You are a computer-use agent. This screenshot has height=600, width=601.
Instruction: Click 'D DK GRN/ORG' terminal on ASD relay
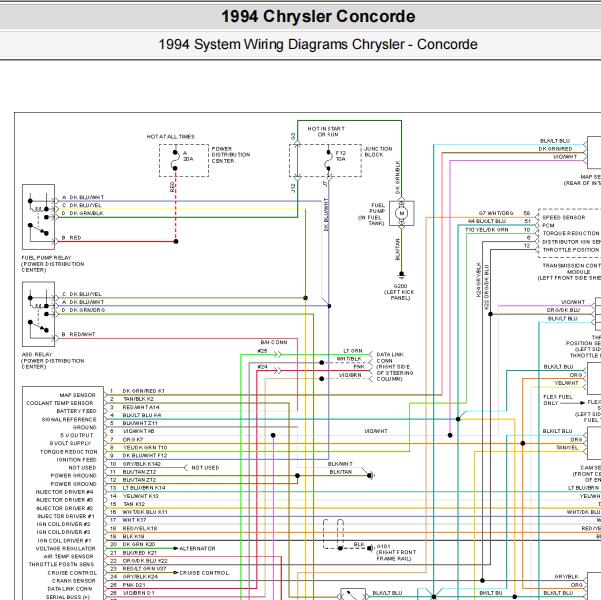(83, 310)
